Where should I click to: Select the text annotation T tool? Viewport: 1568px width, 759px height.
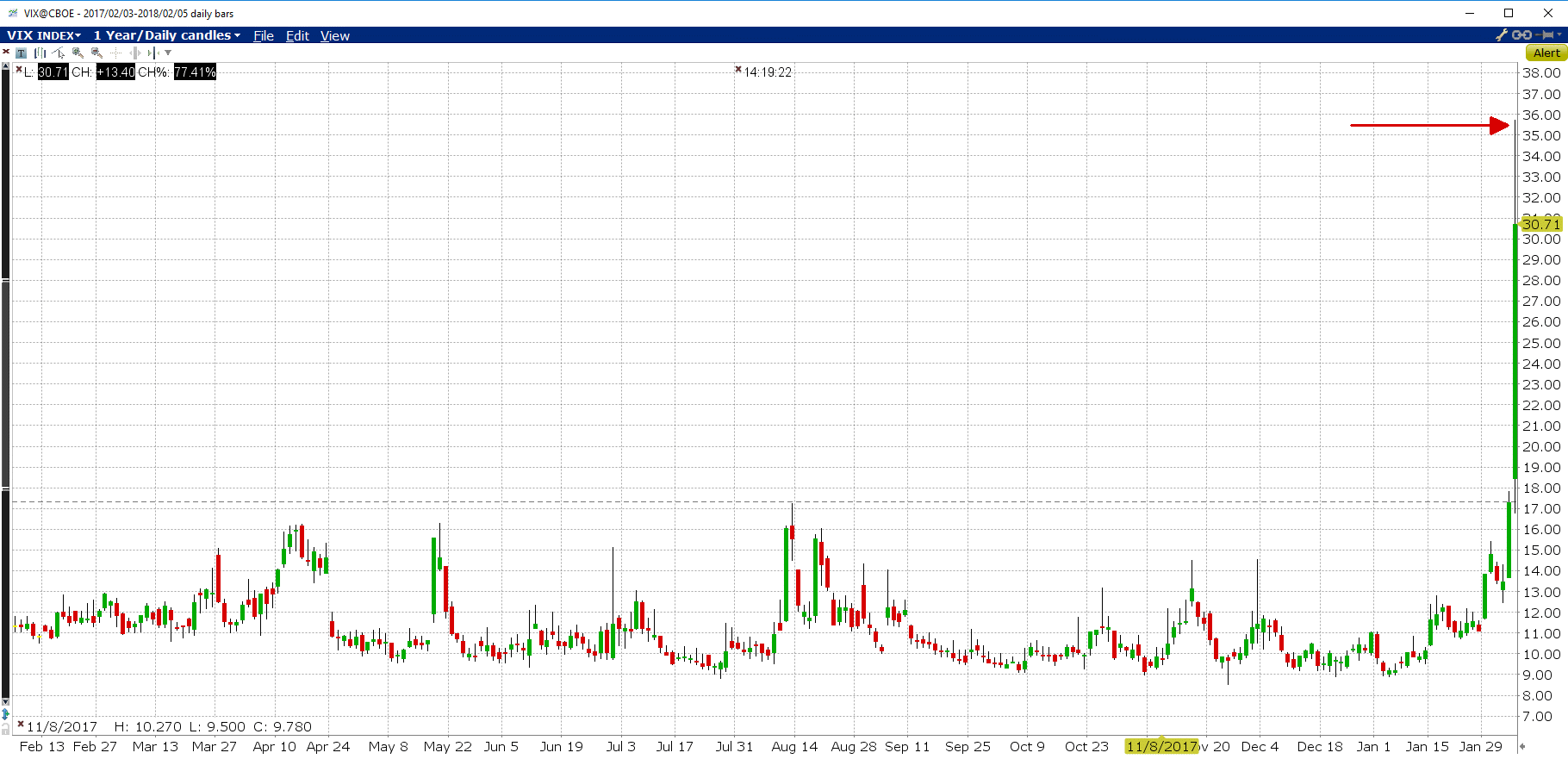[21, 53]
